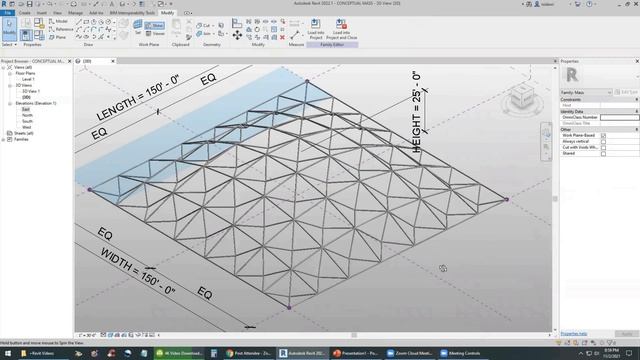Close the {3D} view tab
The height and width of the screenshot is (360, 640).
(113, 61)
